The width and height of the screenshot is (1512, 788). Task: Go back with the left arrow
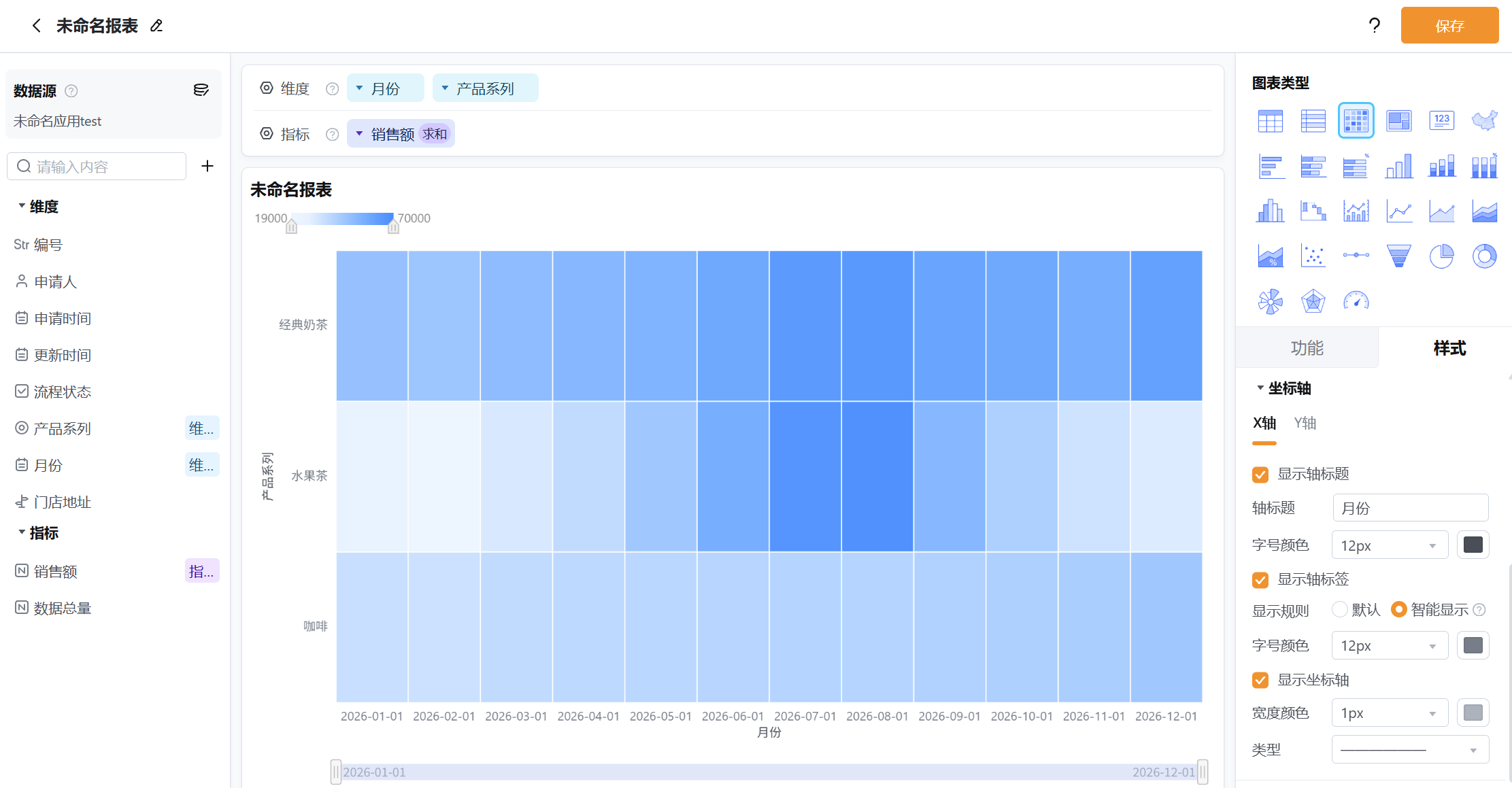tap(37, 26)
